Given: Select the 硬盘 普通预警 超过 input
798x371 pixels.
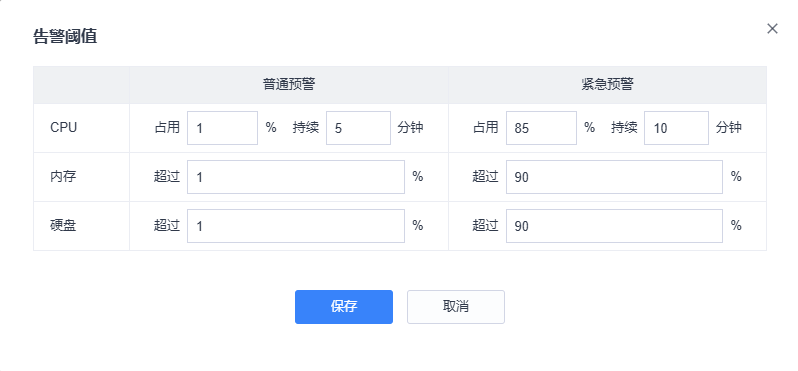Looking at the screenshot, I should point(296,226).
